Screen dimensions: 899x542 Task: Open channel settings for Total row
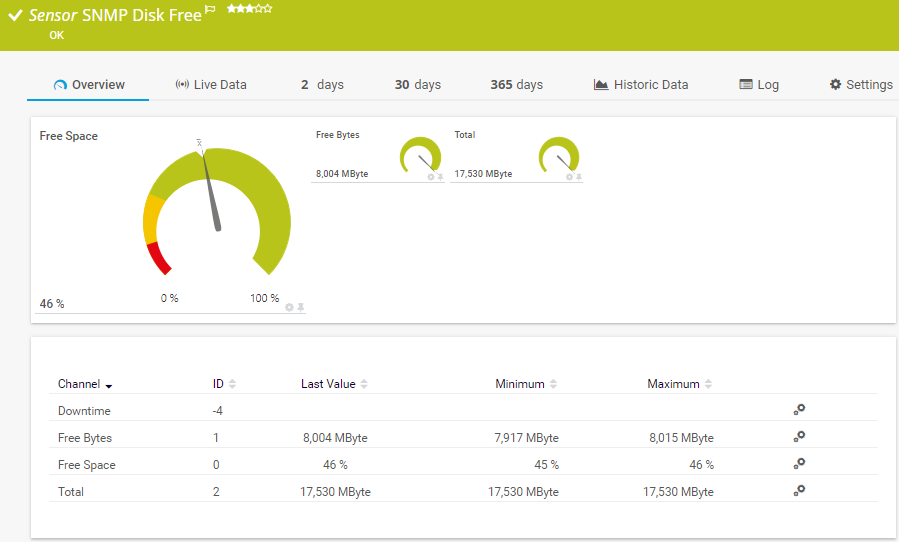pyautogui.click(x=799, y=490)
